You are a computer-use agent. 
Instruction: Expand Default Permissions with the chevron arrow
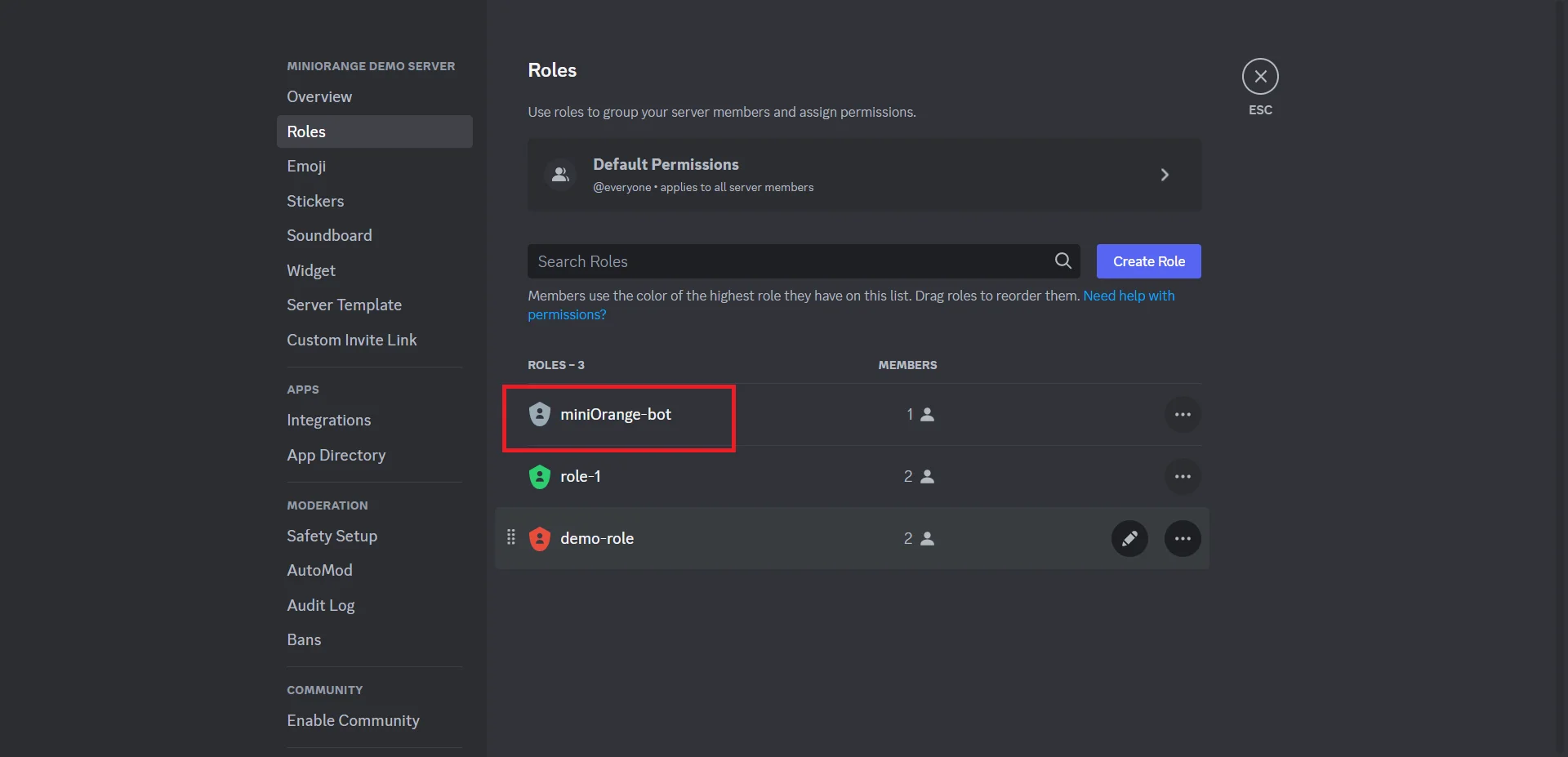pyautogui.click(x=1165, y=175)
